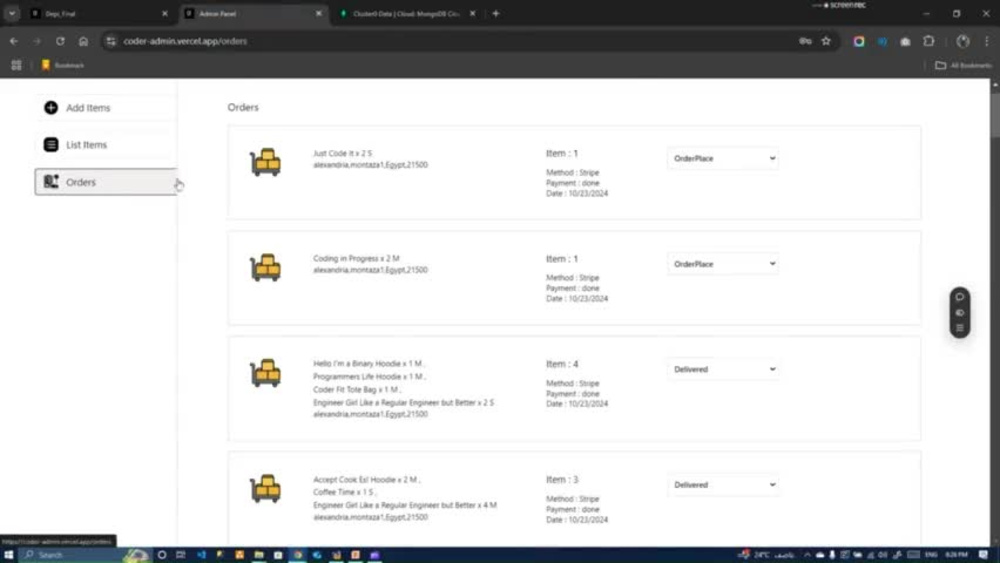Click the taskbar Search box
Viewport: 1000px width, 563px height.
coord(84,555)
